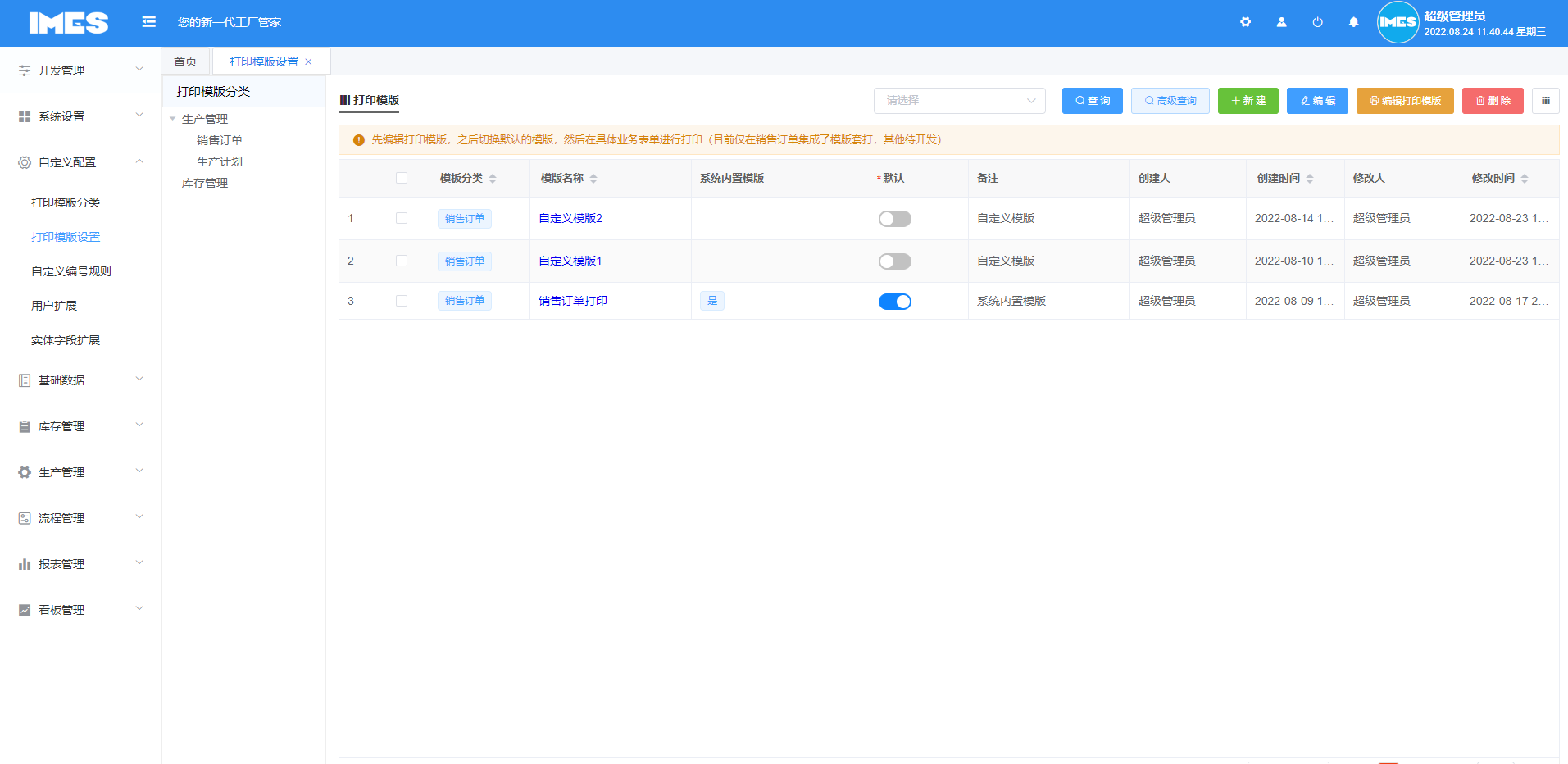Check the row checkbox for 销售订单打印

click(x=402, y=301)
